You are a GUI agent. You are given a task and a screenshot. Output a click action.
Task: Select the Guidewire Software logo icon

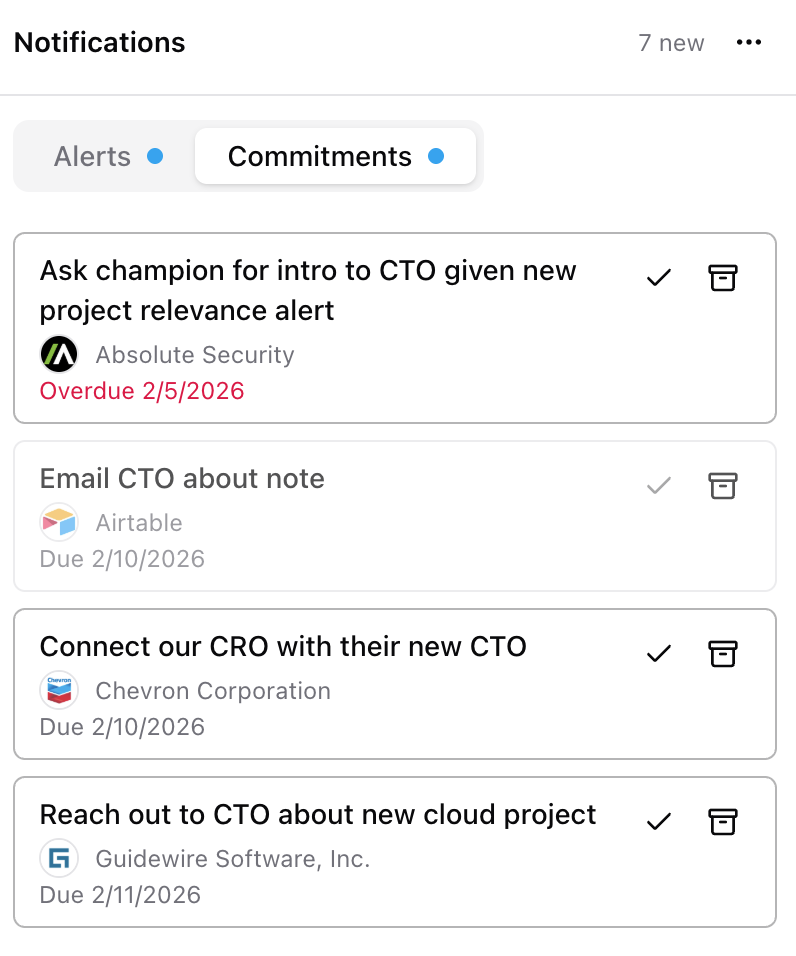point(59,858)
